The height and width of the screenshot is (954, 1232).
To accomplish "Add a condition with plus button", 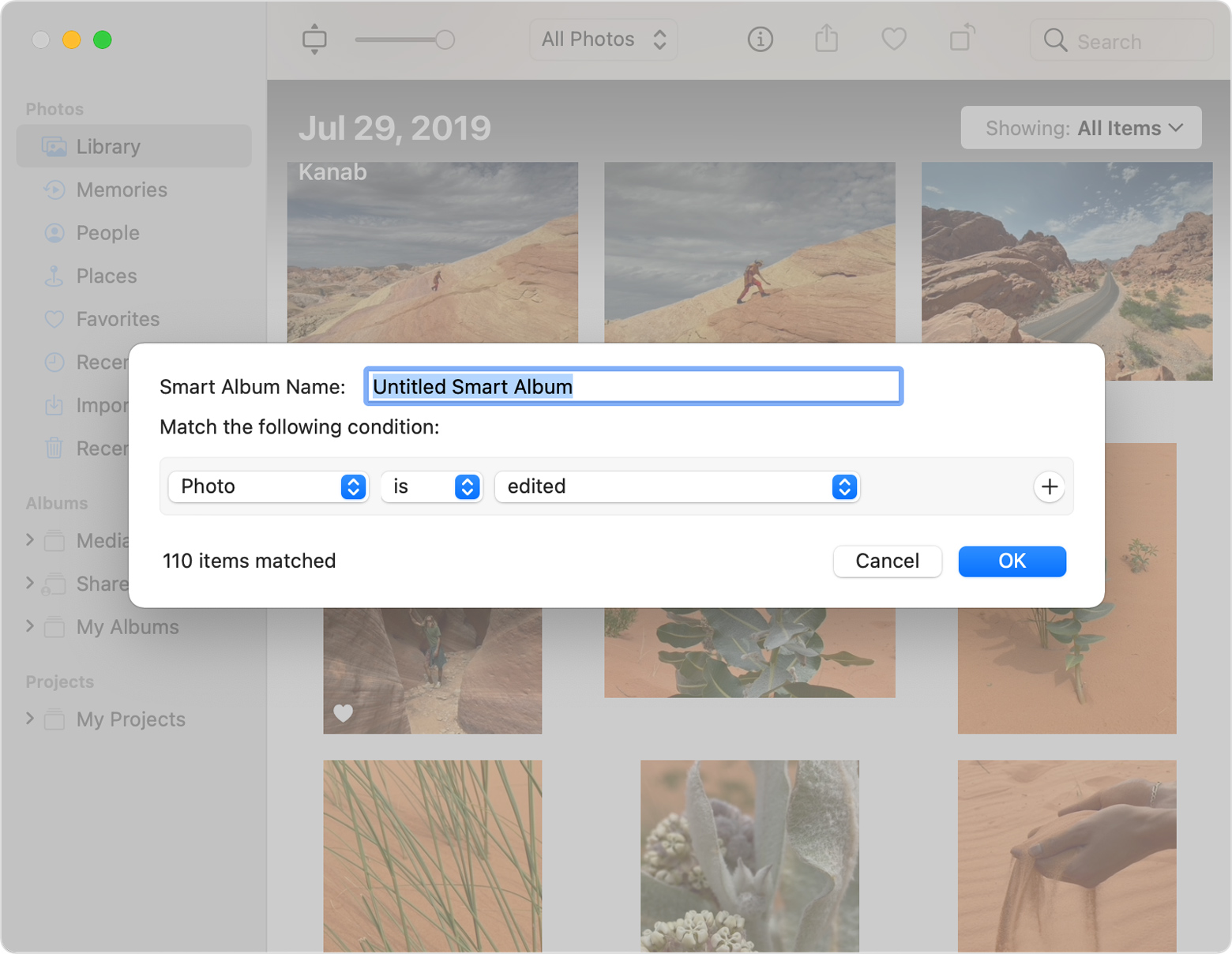I will click(1049, 486).
